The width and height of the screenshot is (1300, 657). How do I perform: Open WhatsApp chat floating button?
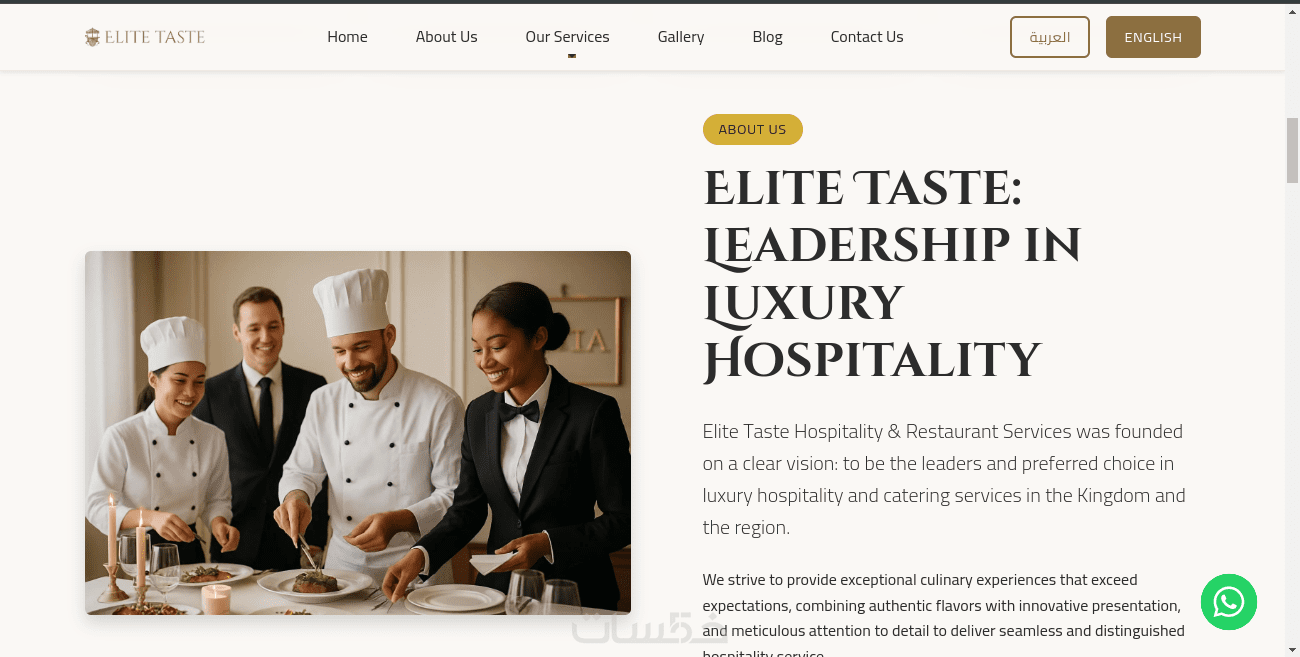[x=1228, y=602]
